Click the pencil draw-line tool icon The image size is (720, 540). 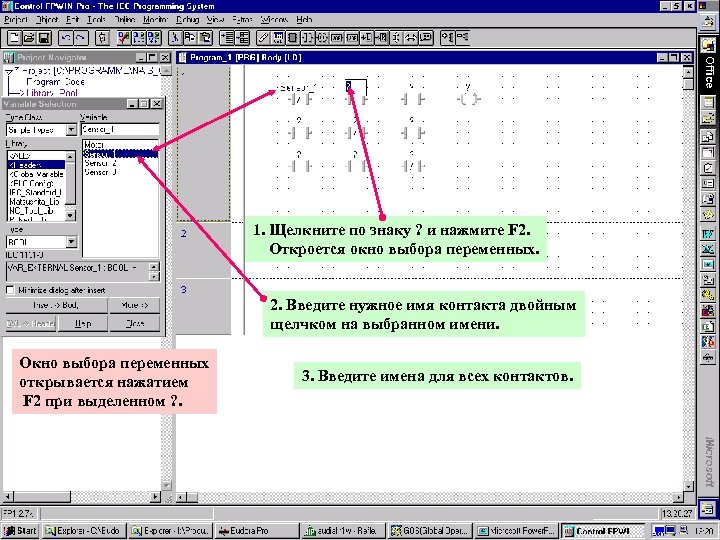(x=263, y=38)
